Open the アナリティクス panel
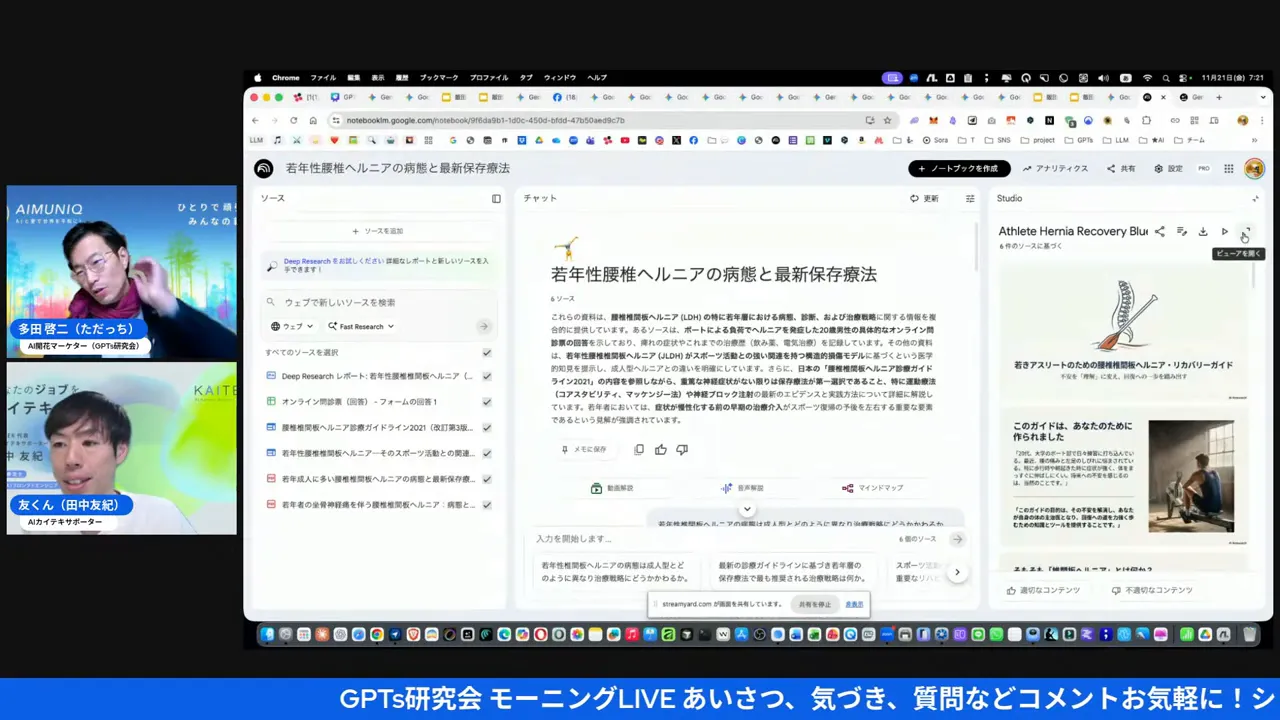 pos(1055,168)
